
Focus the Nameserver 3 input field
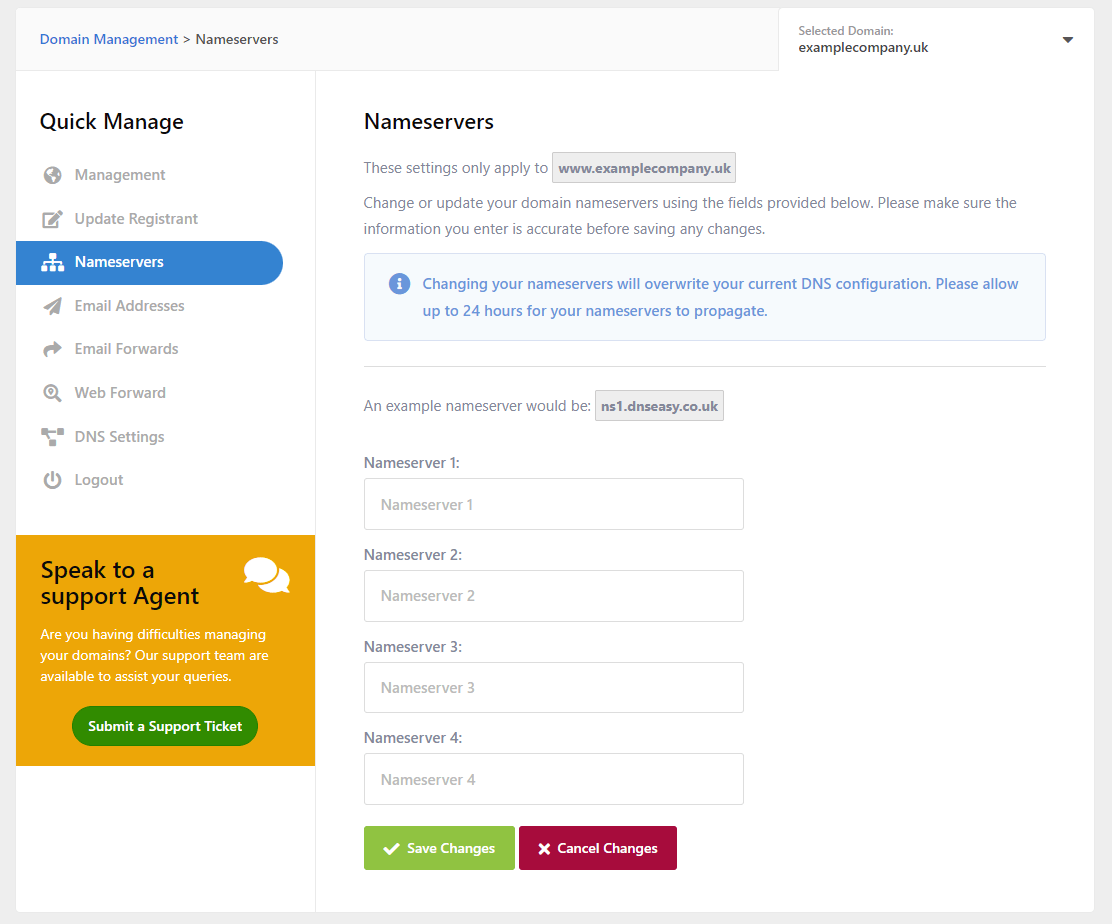click(554, 688)
